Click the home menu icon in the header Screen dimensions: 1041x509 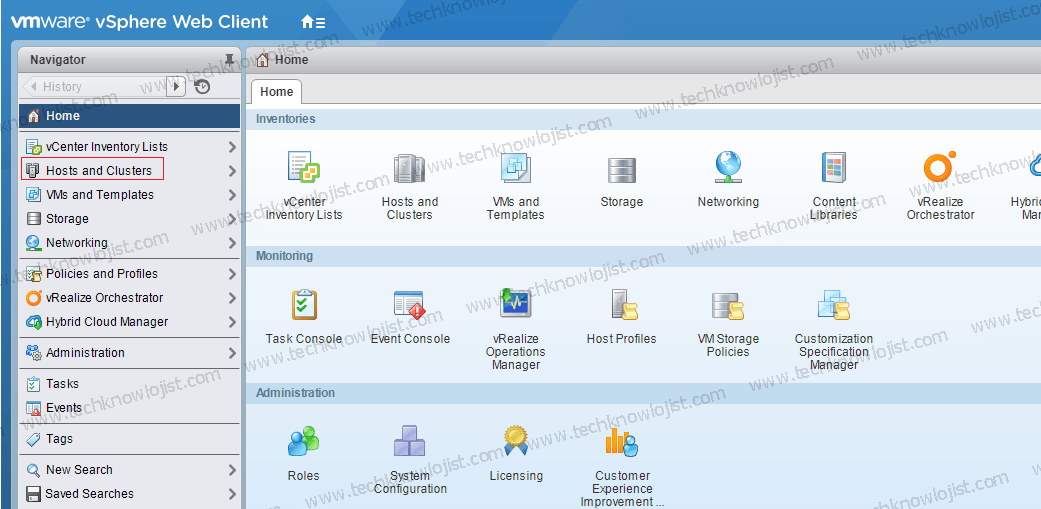click(313, 22)
